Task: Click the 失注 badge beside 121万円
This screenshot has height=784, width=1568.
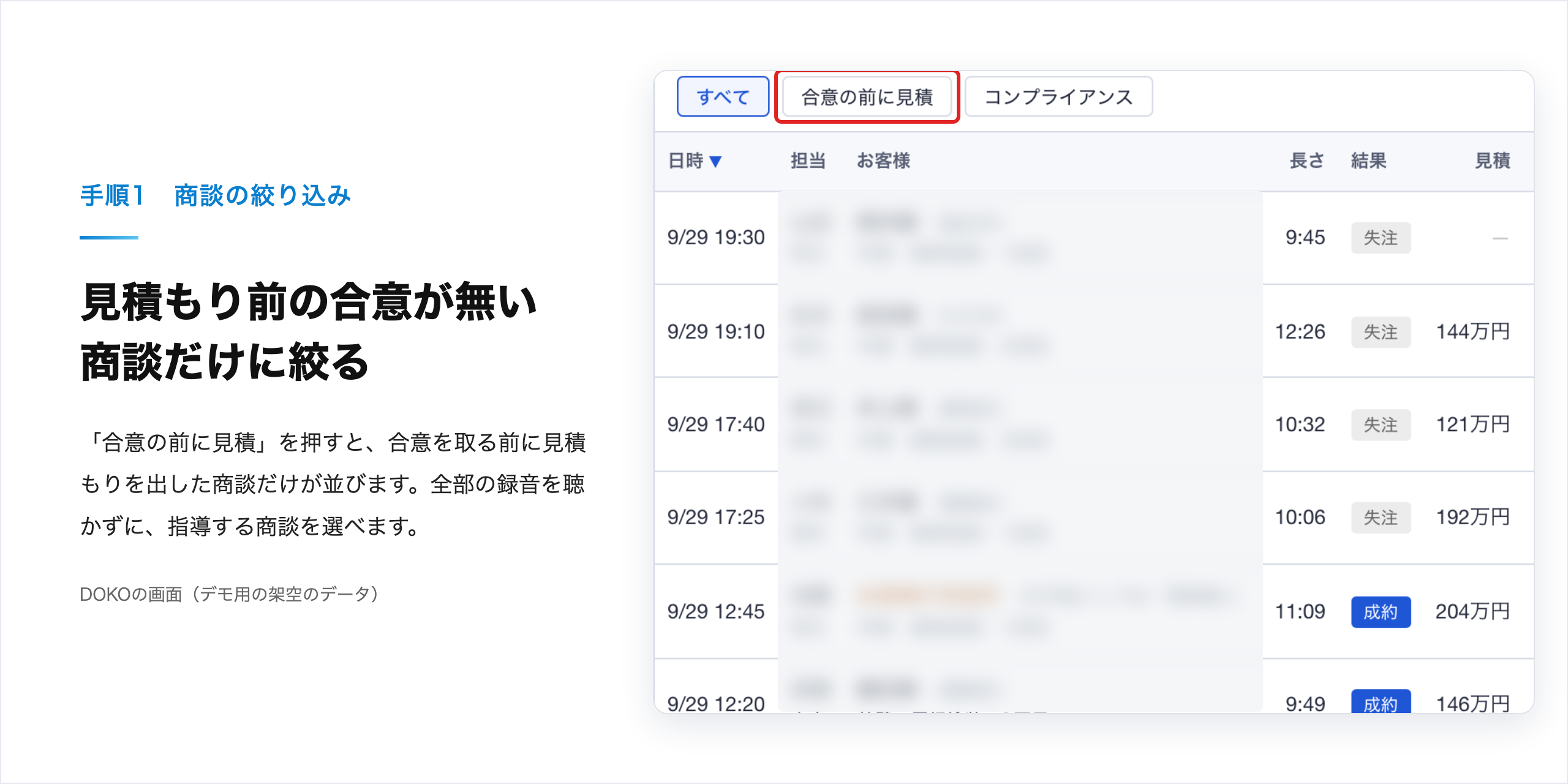Action: [1381, 424]
